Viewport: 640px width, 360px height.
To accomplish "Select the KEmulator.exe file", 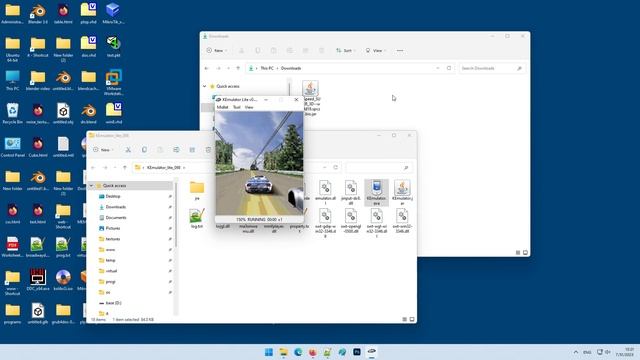I will [376, 192].
